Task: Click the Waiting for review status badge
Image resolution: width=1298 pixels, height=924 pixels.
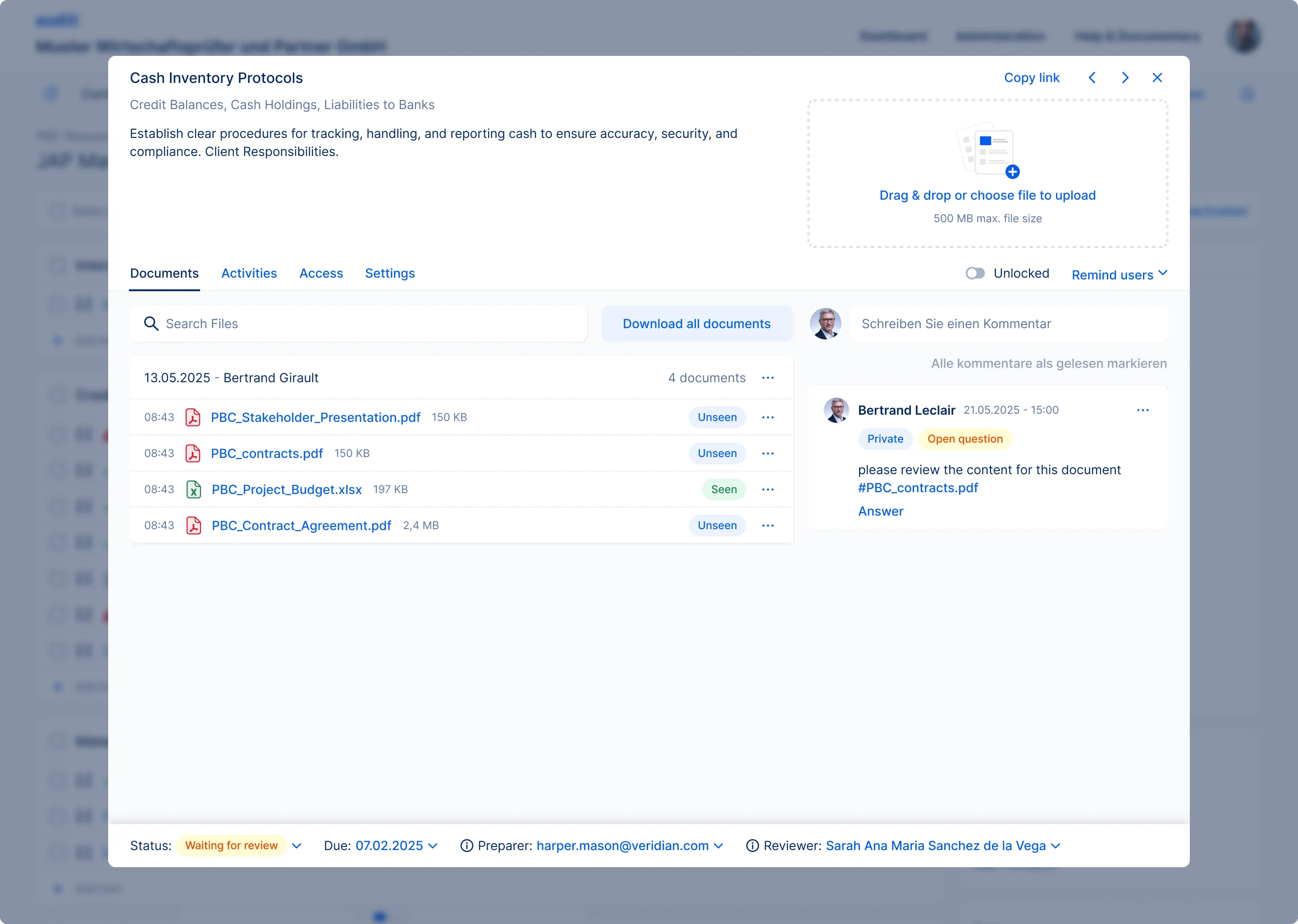Action: point(232,846)
